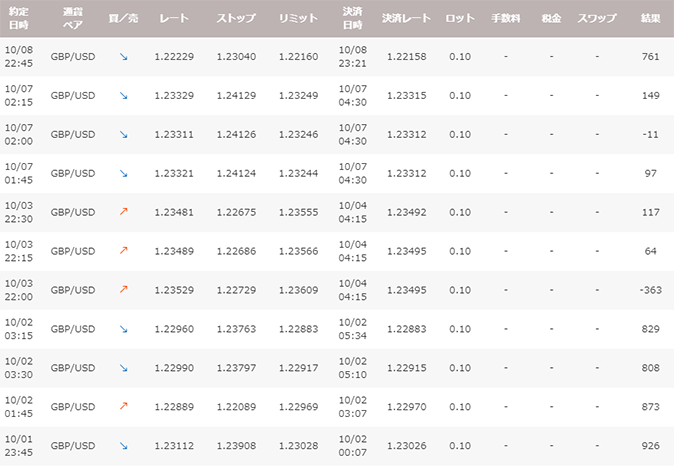Screen dimensions: 674x470
Task: Click the sell arrow in the 10/02 03:30 row
Action: (x=124, y=368)
